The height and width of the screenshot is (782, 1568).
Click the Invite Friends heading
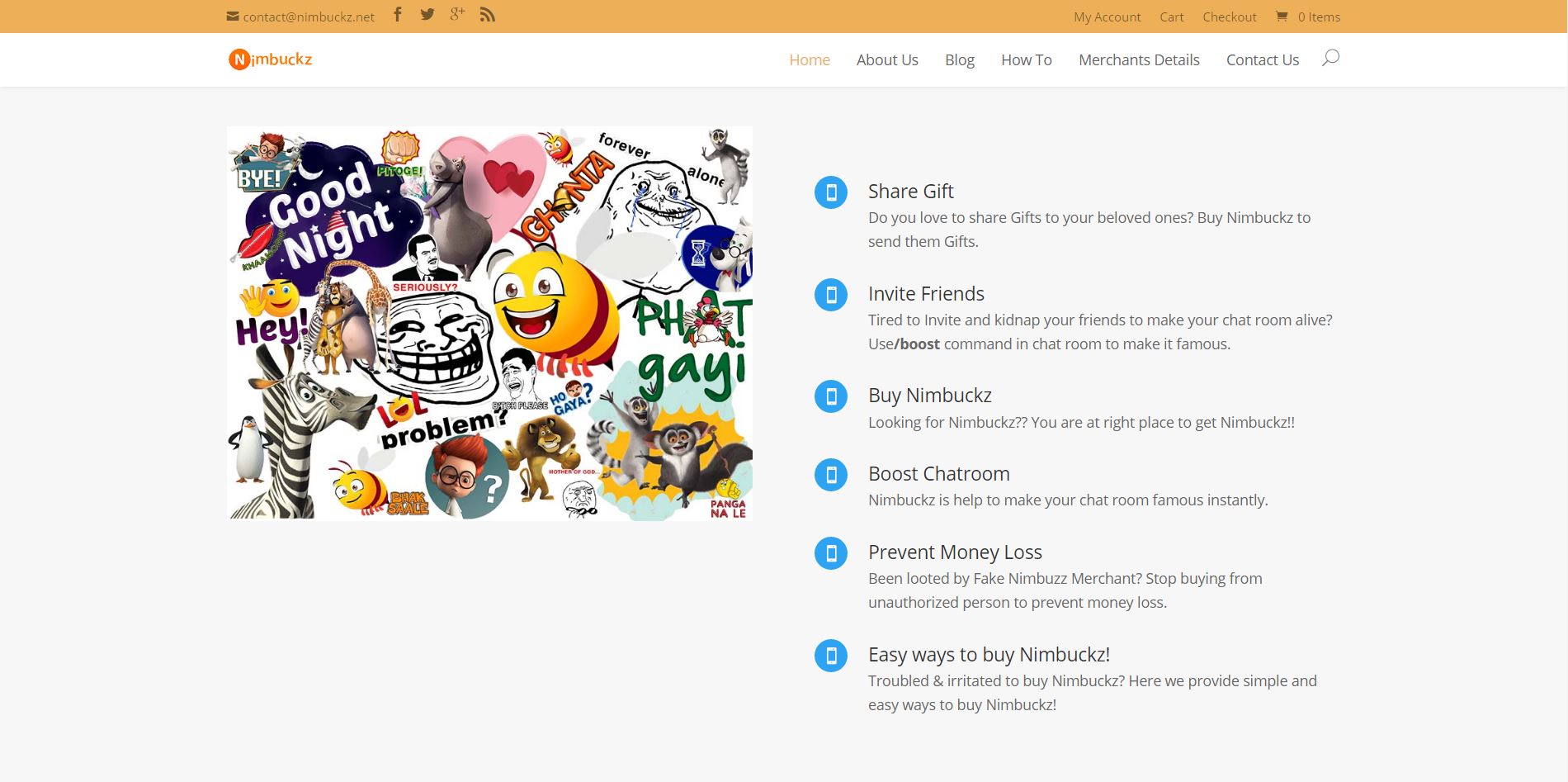926,294
